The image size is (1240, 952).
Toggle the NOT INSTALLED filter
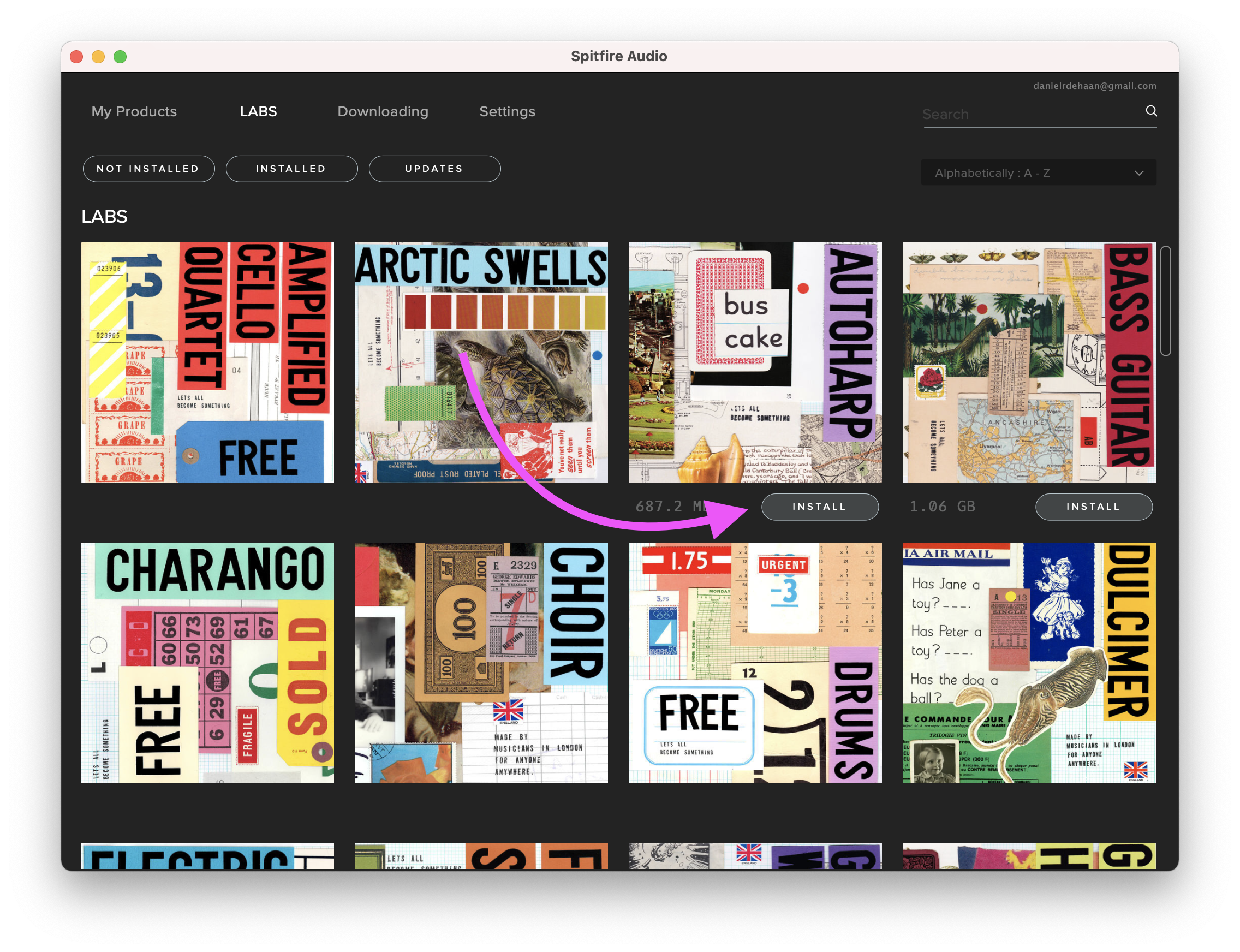(x=148, y=169)
